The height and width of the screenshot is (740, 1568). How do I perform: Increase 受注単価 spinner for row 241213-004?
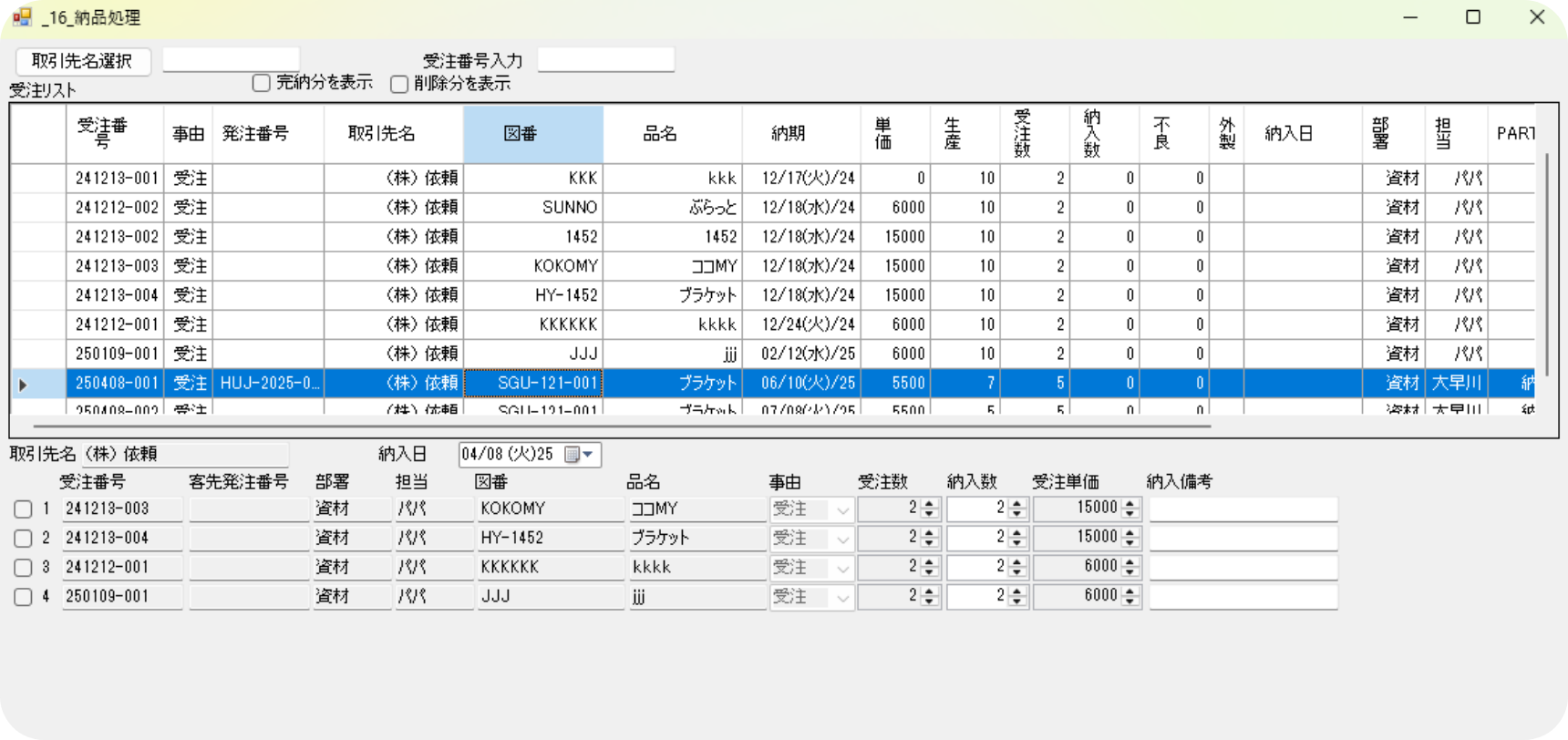coord(1130,533)
